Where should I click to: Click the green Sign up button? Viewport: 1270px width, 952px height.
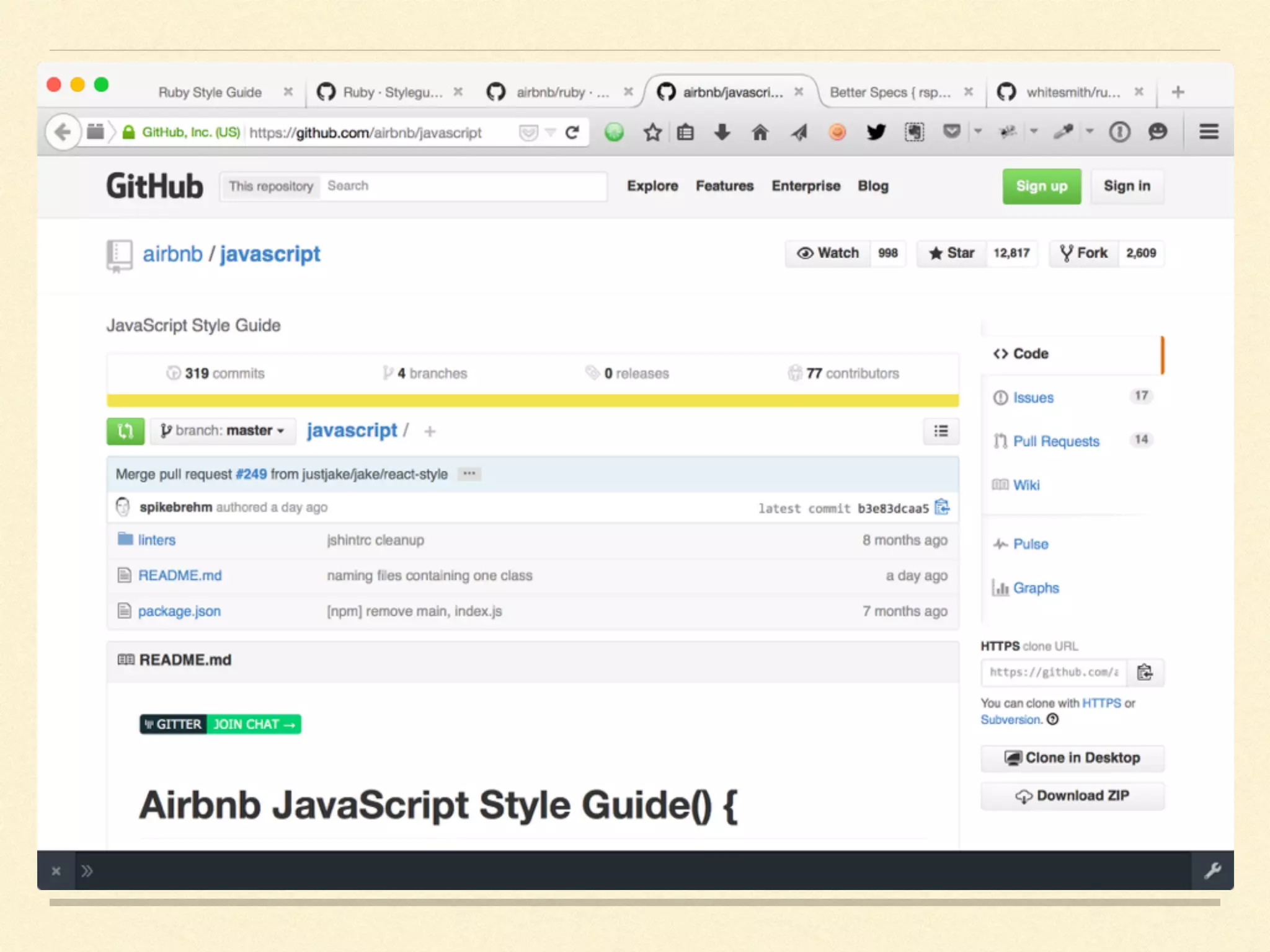click(x=1041, y=186)
